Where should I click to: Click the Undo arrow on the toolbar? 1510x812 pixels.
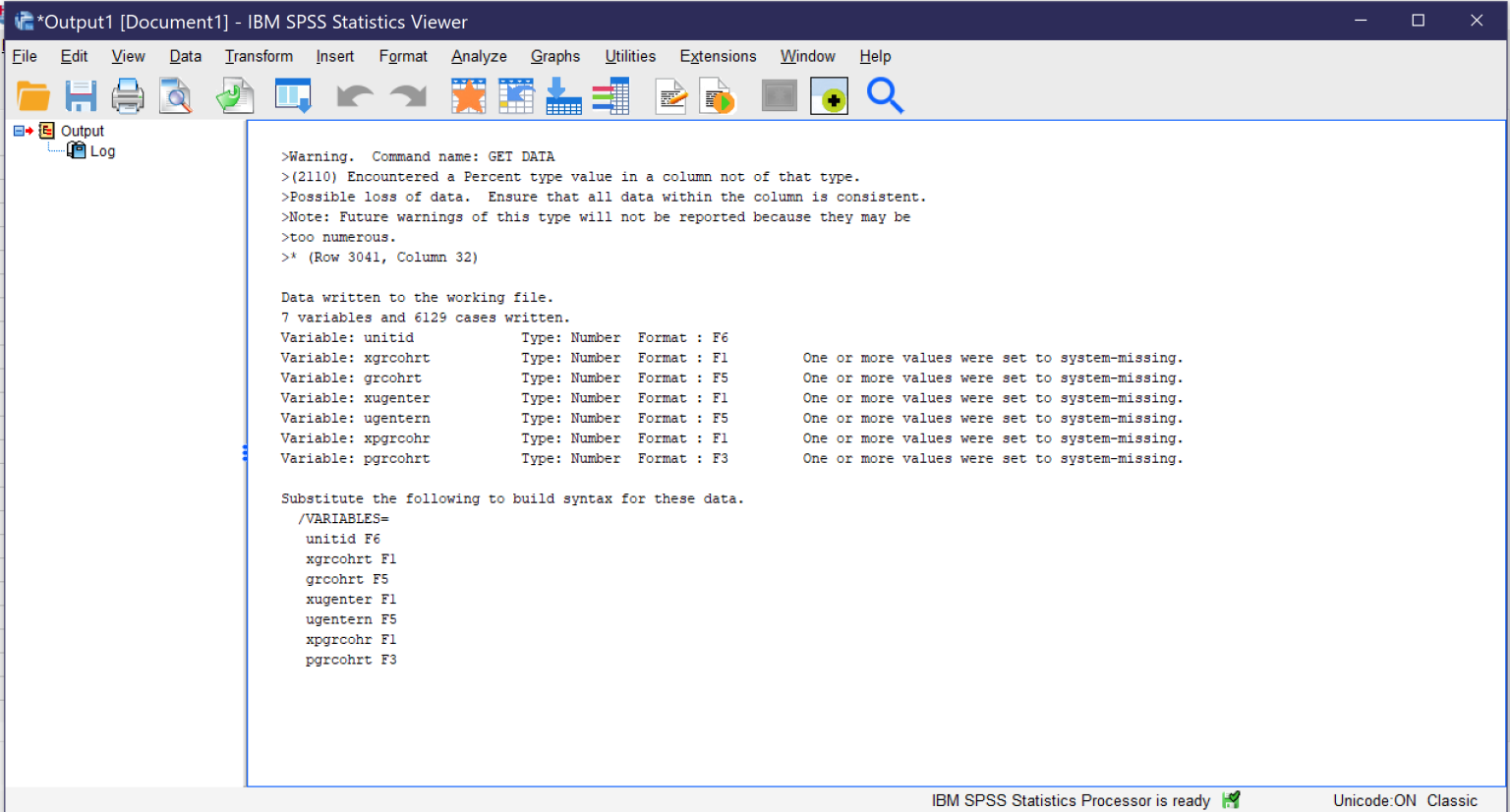coord(354,95)
